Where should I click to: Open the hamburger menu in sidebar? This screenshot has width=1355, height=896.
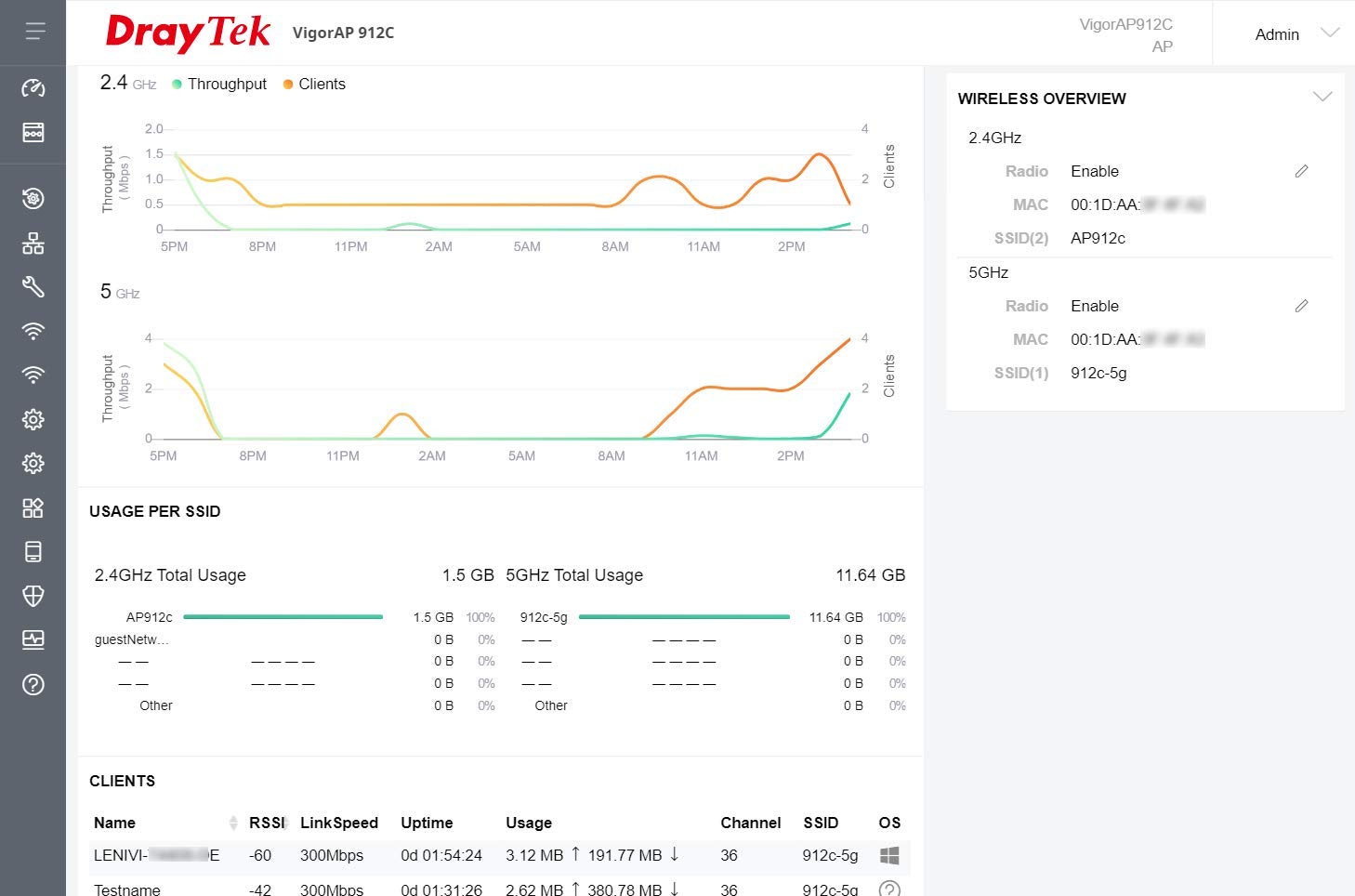(x=34, y=32)
